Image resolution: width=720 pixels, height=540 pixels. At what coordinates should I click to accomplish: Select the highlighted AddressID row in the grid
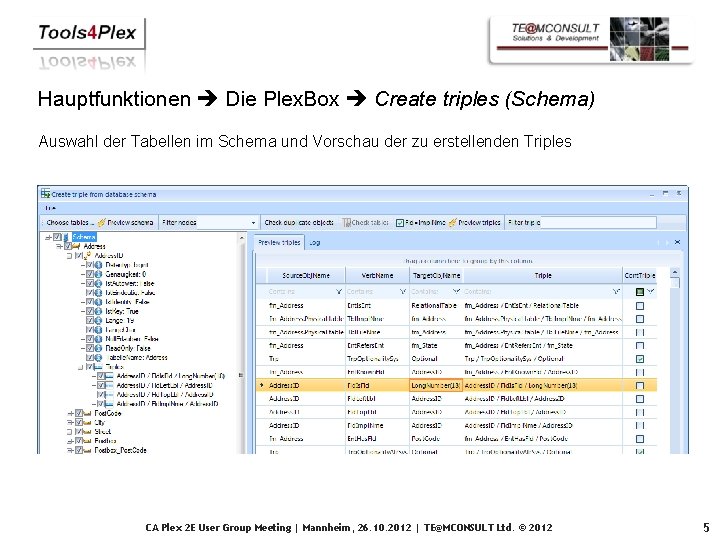click(x=457, y=386)
